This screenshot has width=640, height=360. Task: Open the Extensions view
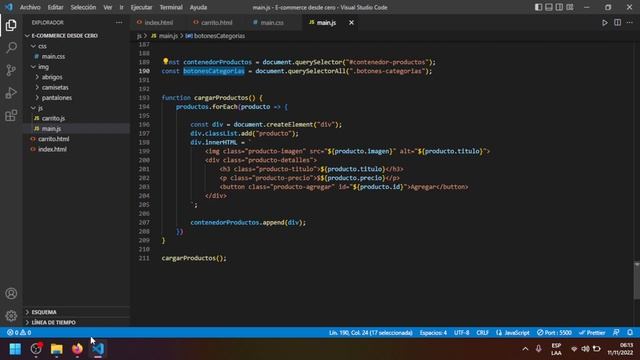(x=11, y=115)
